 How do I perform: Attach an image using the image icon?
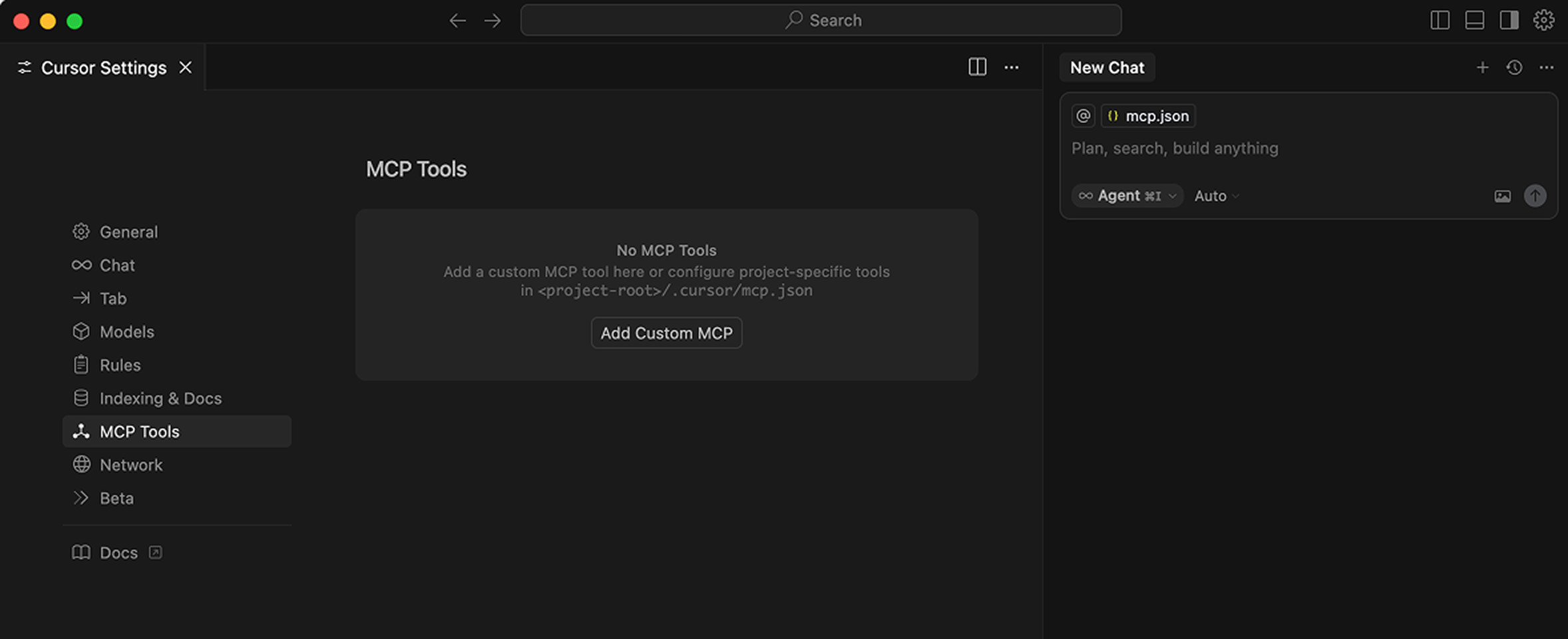point(1502,196)
